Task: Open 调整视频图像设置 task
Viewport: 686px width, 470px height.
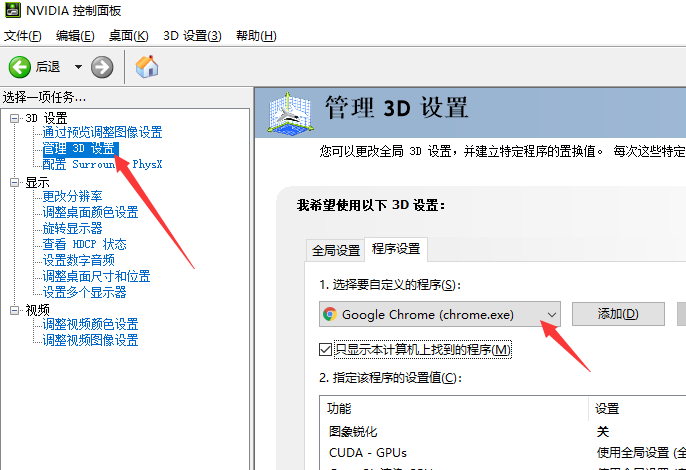Action: [90, 340]
